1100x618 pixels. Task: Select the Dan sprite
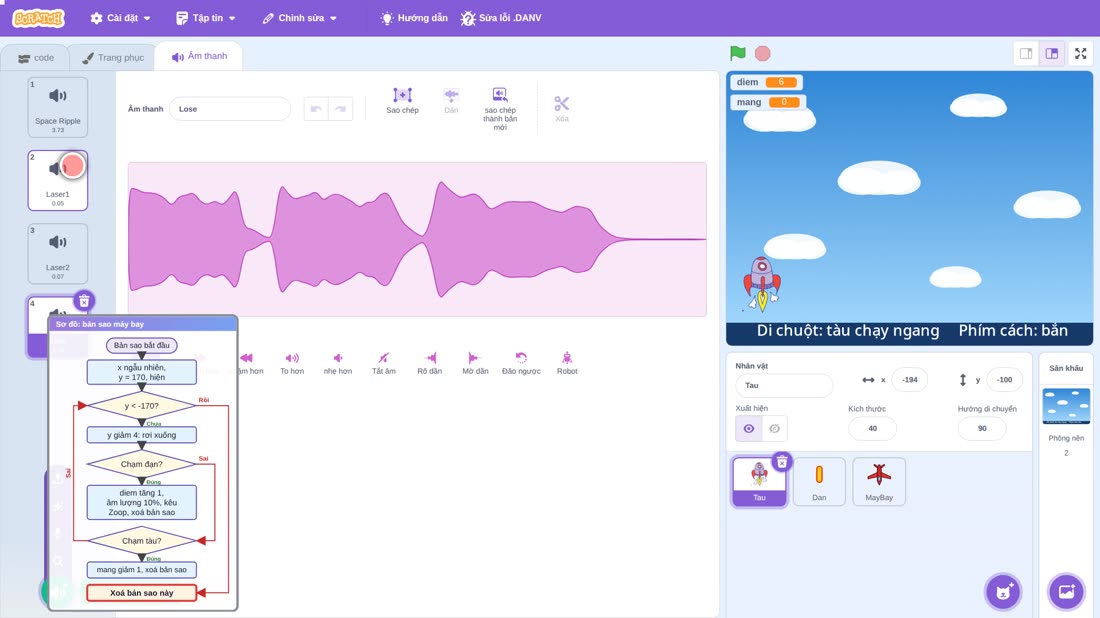click(819, 481)
